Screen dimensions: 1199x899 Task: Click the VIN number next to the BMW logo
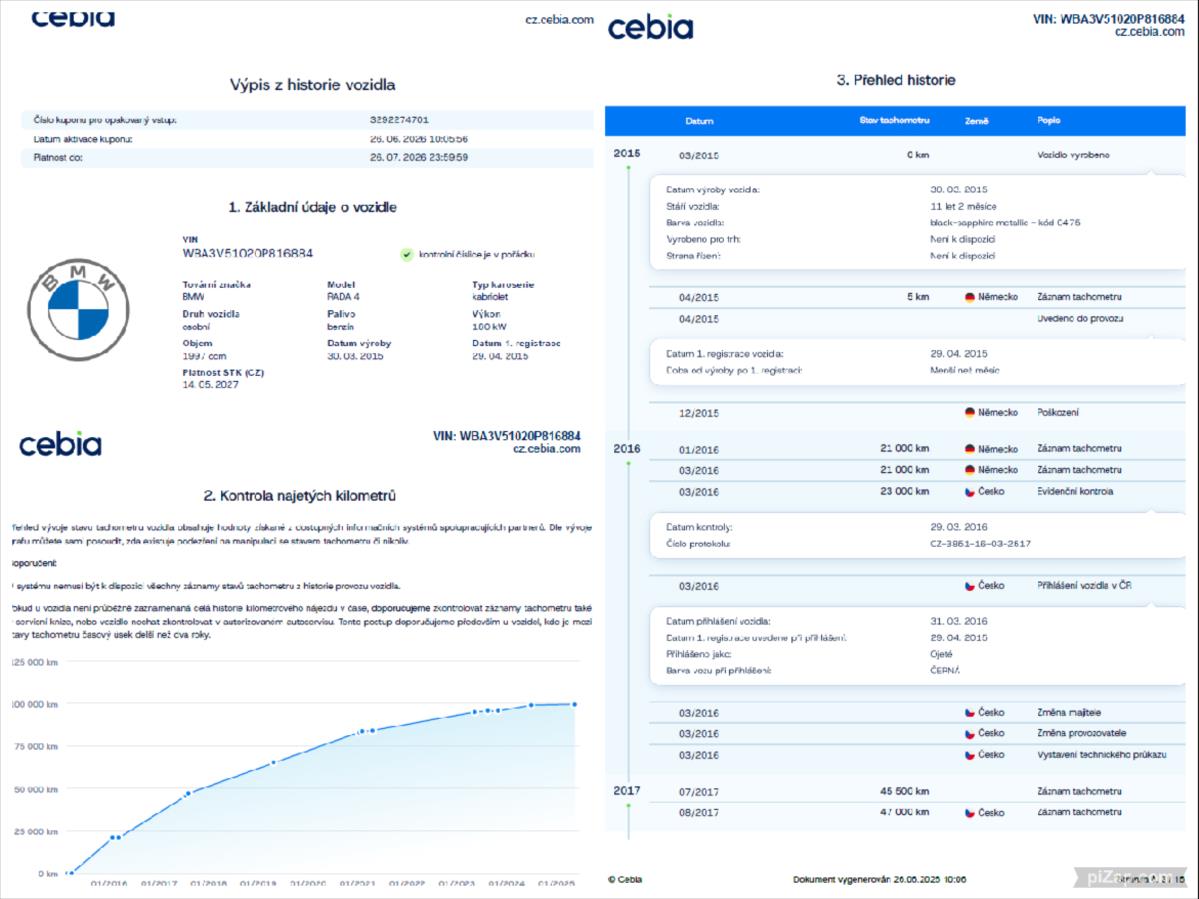(x=247, y=253)
